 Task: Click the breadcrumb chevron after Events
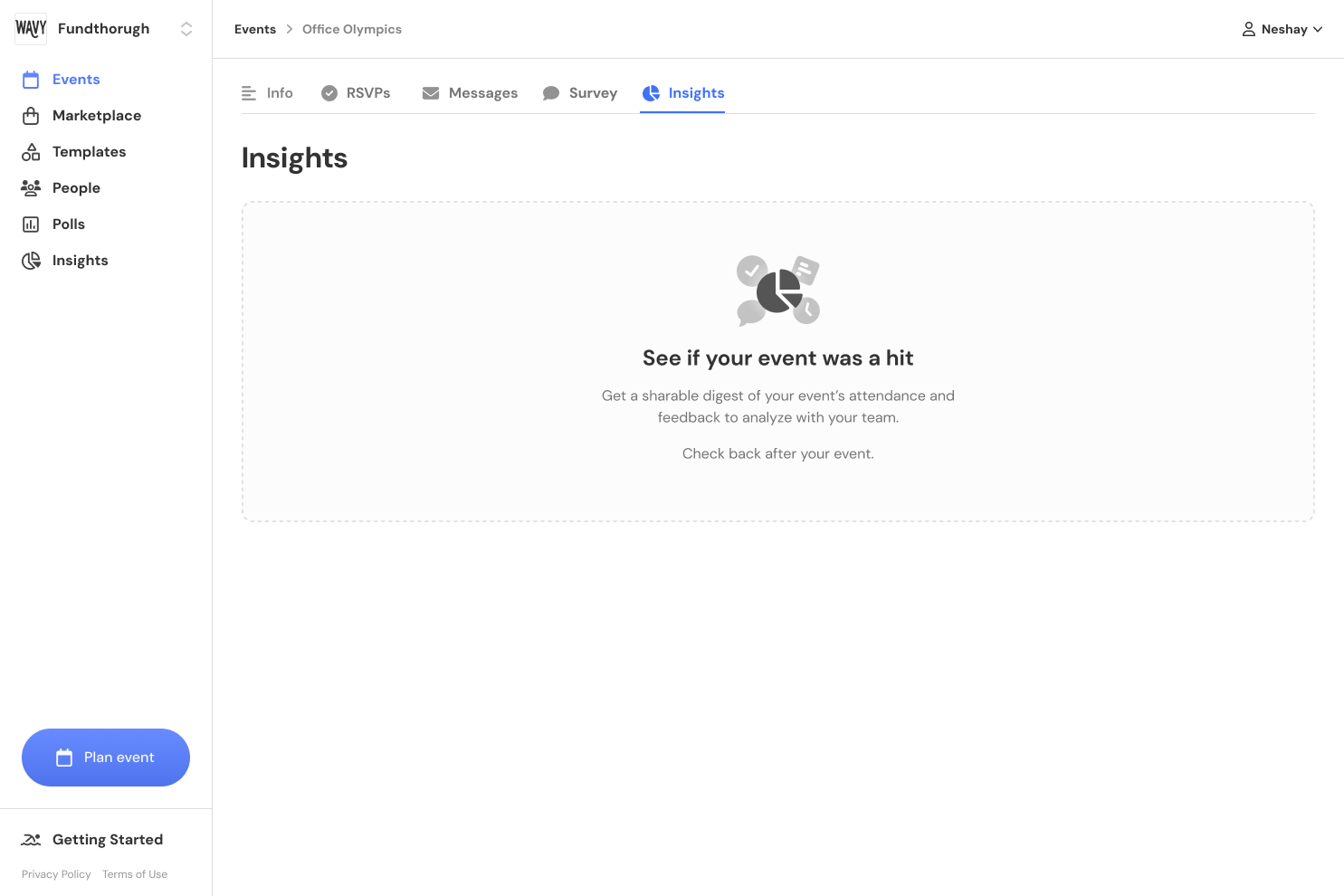(x=290, y=29)
